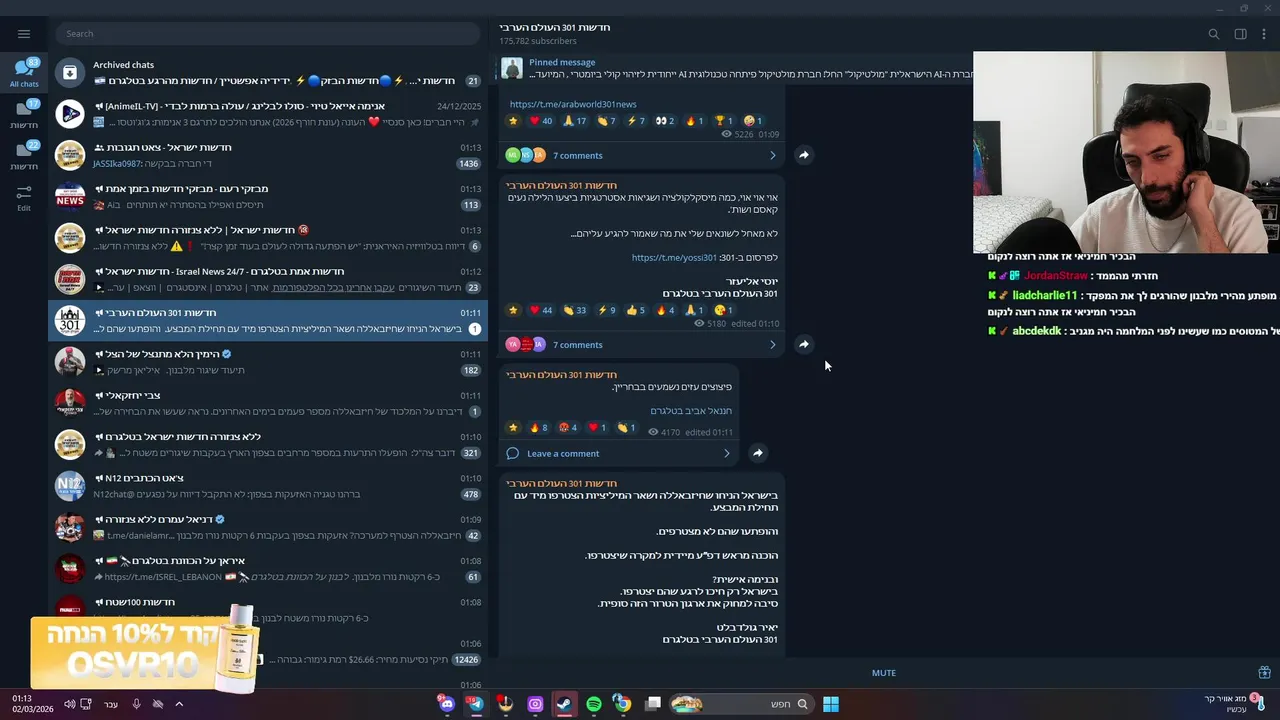This screenshot has height=720, width=1280.
Task: Forward the post with the yossi301 link
Action: (803, 344)
